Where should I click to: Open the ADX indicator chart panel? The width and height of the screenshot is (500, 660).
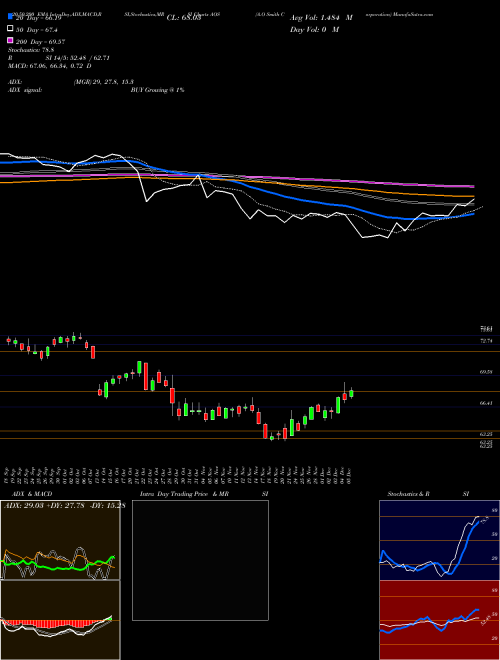60,540
